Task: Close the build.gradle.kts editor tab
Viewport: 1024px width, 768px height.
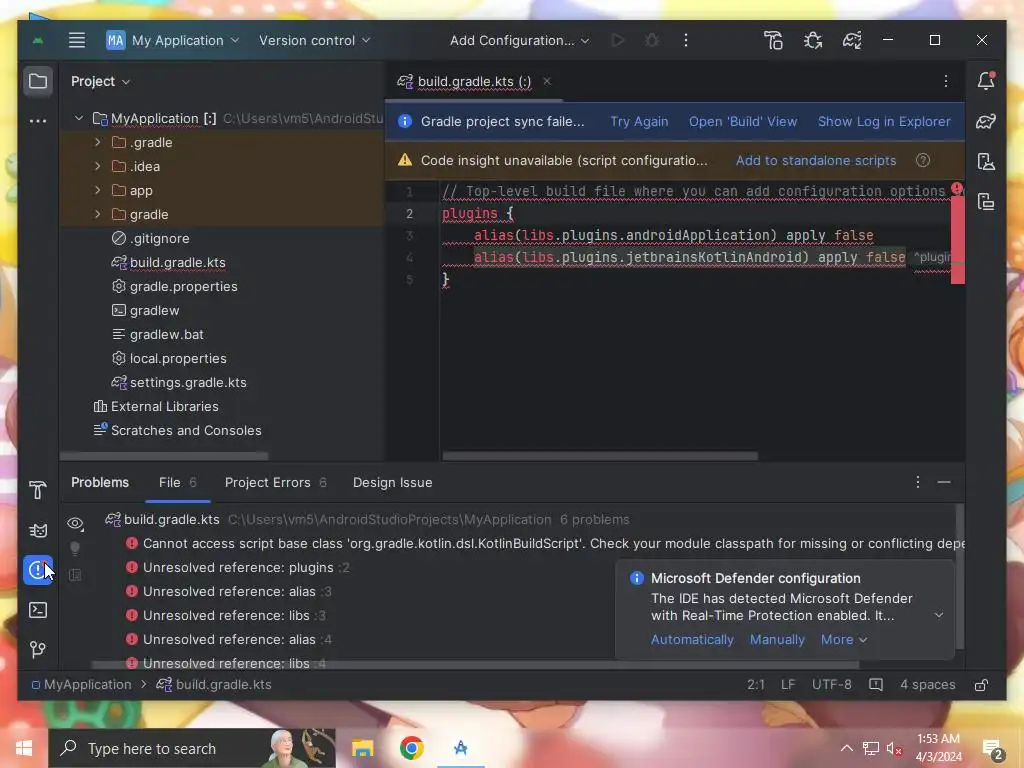Action: tap(547, 81)
